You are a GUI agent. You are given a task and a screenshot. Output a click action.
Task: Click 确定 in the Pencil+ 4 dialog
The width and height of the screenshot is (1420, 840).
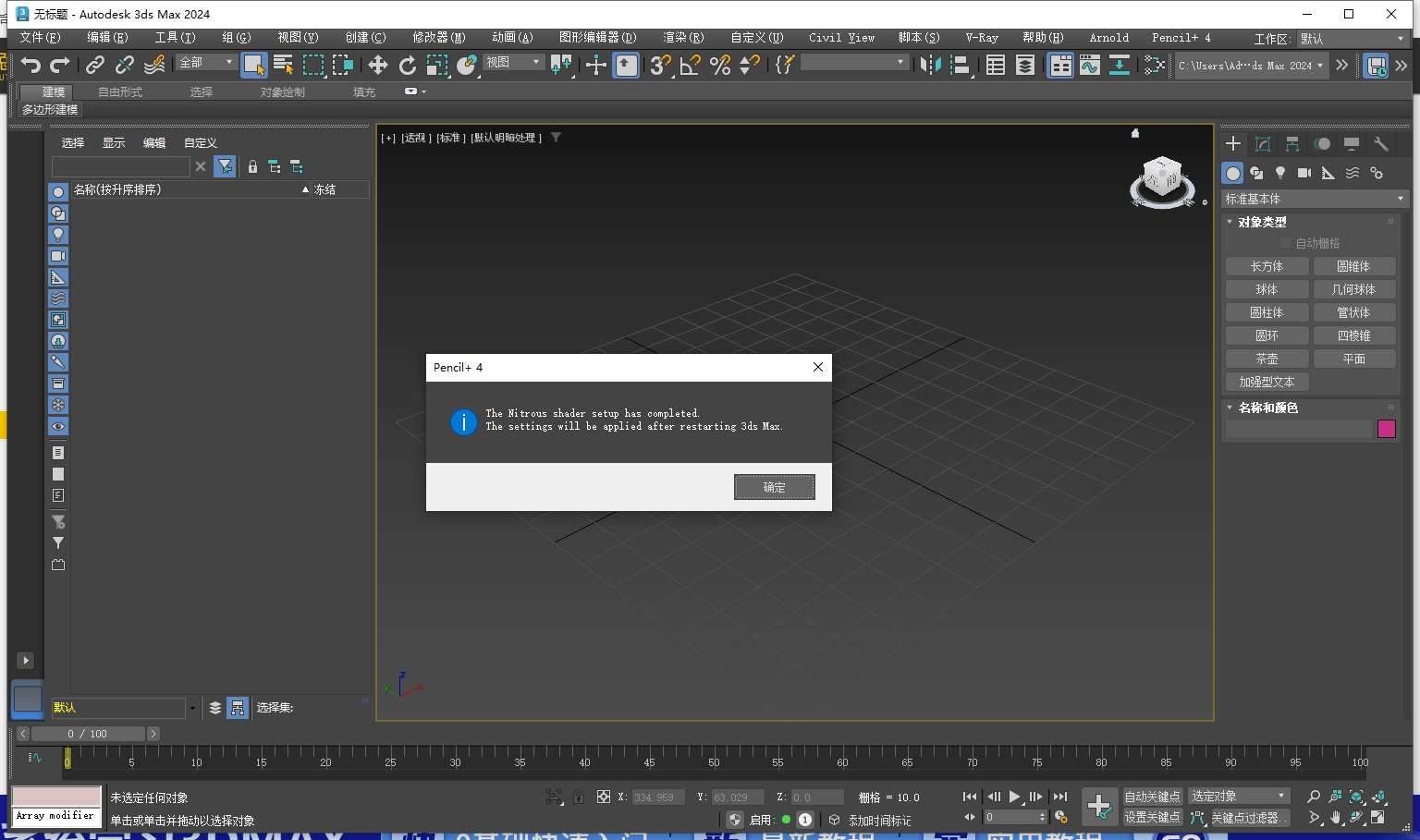pos(774,487)
